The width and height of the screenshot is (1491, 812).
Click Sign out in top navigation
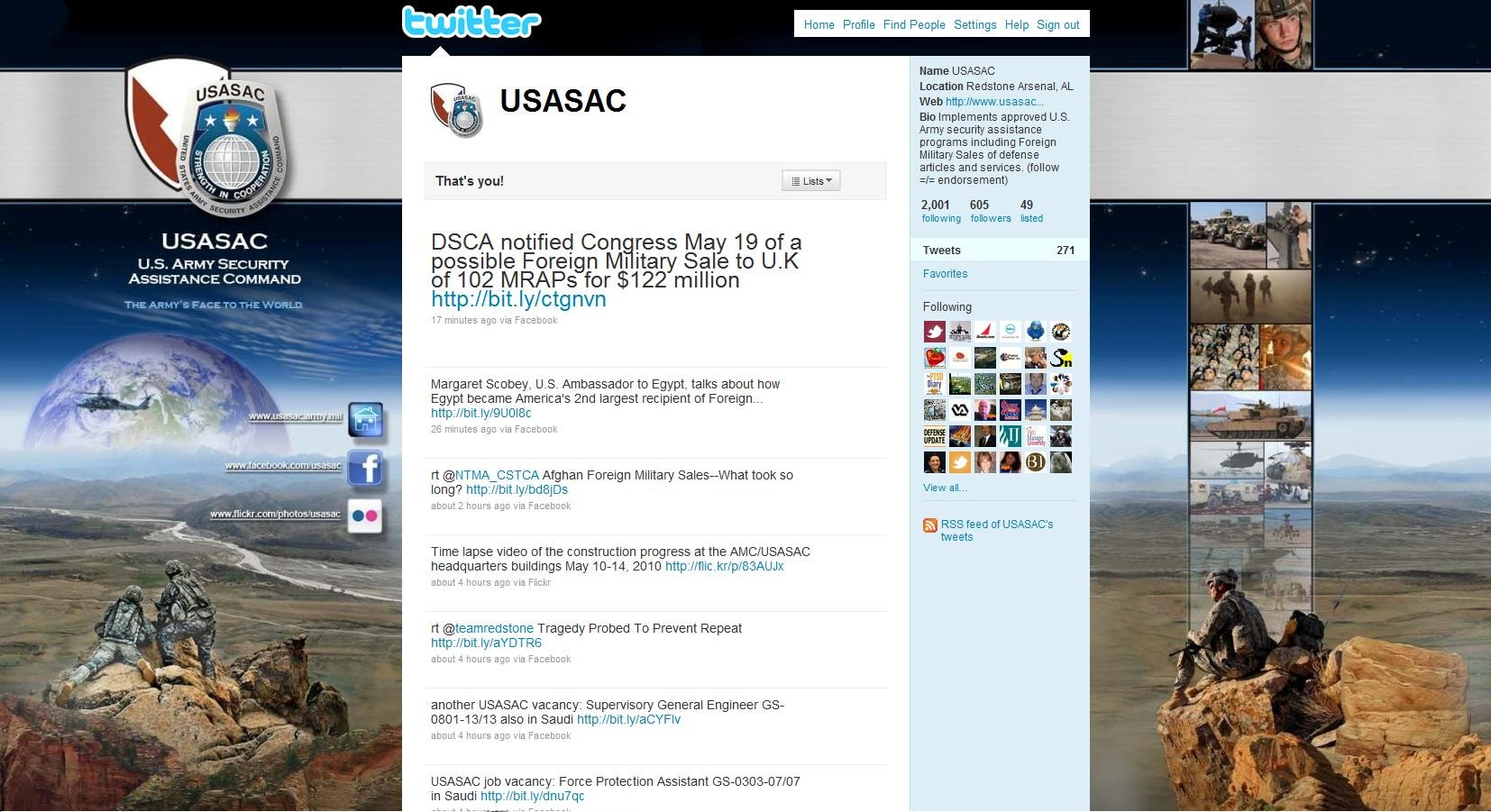[x=1058, y=24]
